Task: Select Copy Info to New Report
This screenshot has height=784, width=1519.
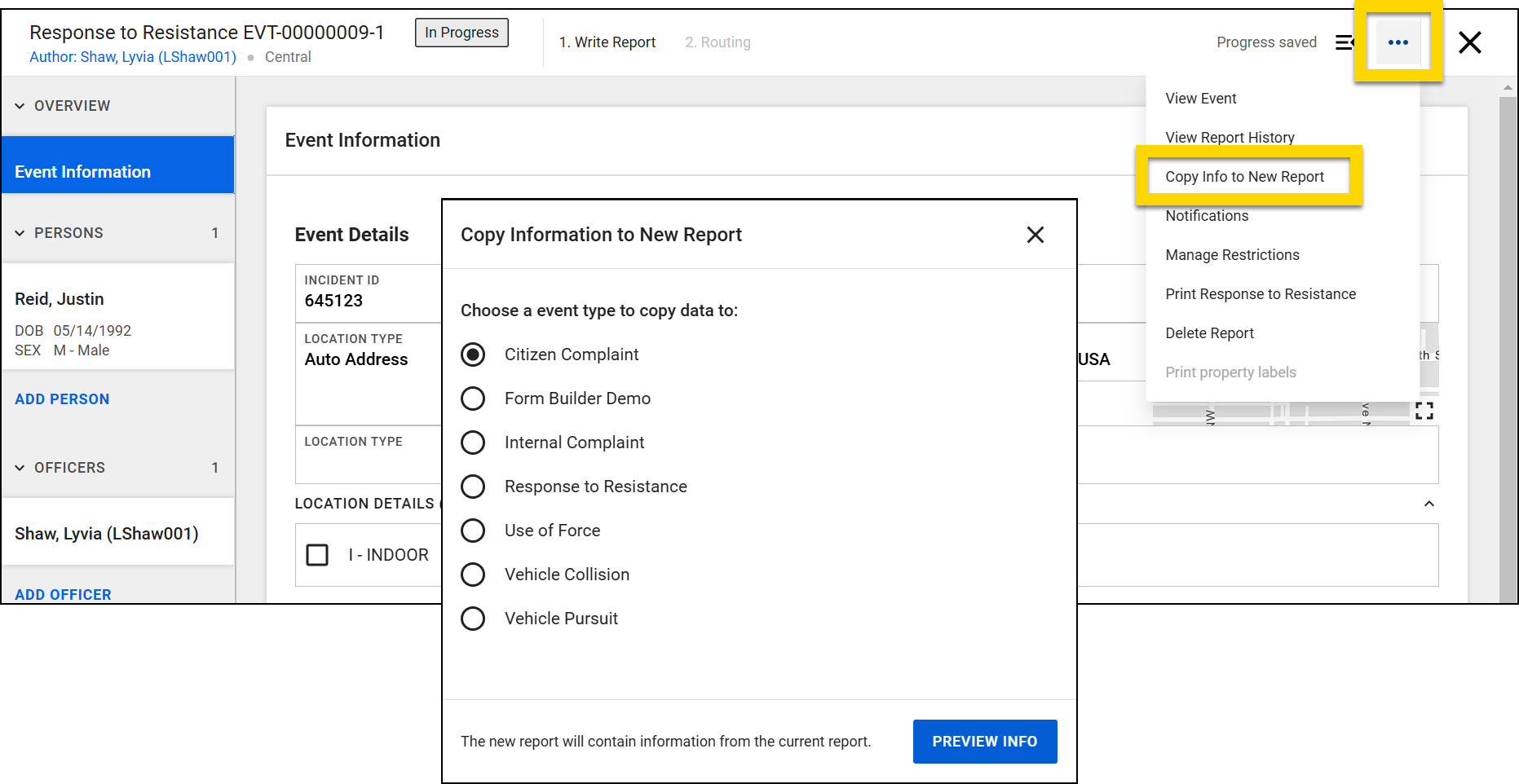Action: coord(1245,176)
